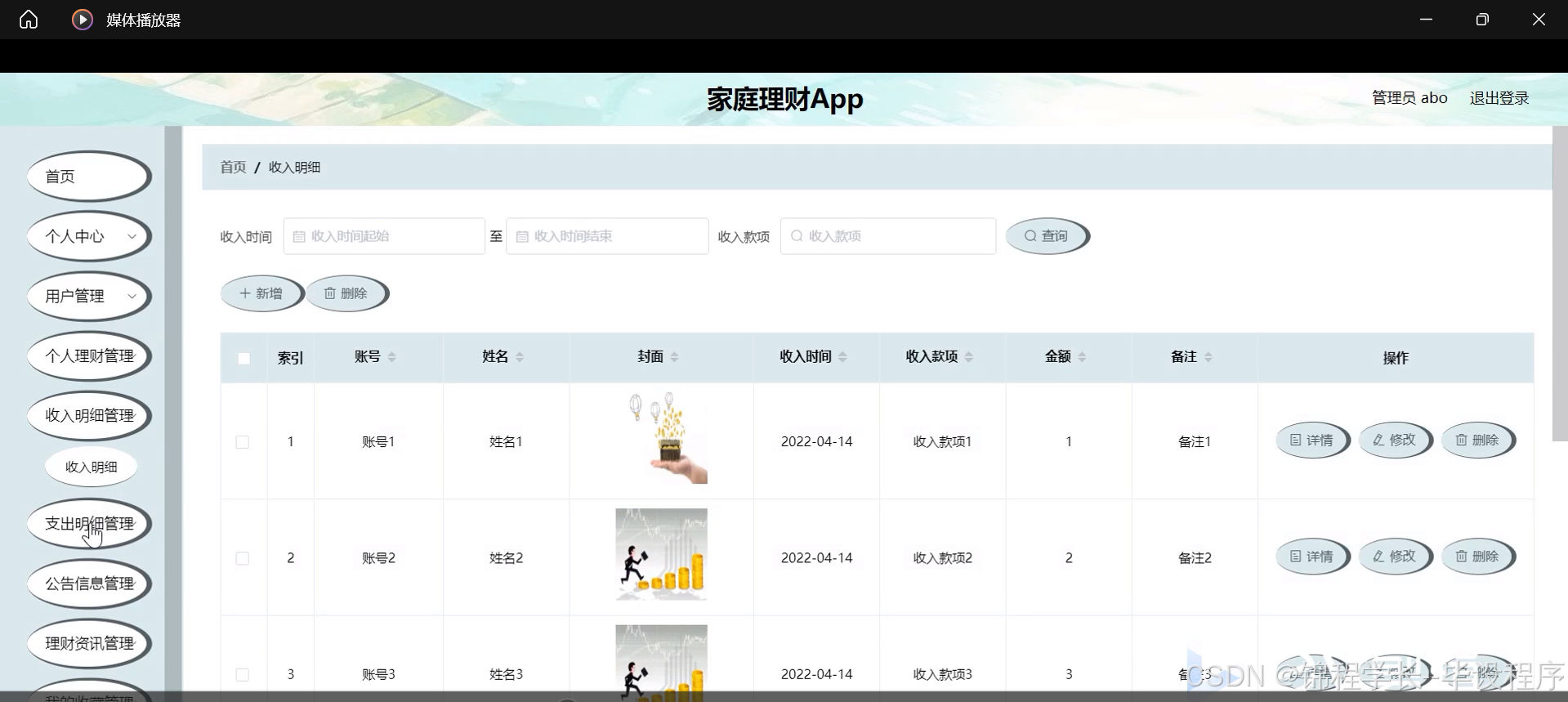1568x702 pixels.
Task: Click 修改 for row 账号1
Action: coord(1396,440)
